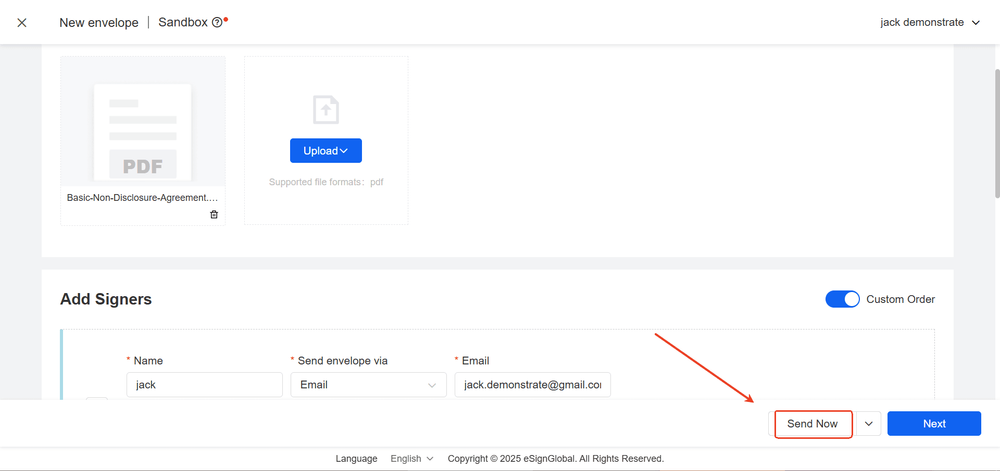Expand the jack demonstrate account menu
1000x471 pixels.
930,22
